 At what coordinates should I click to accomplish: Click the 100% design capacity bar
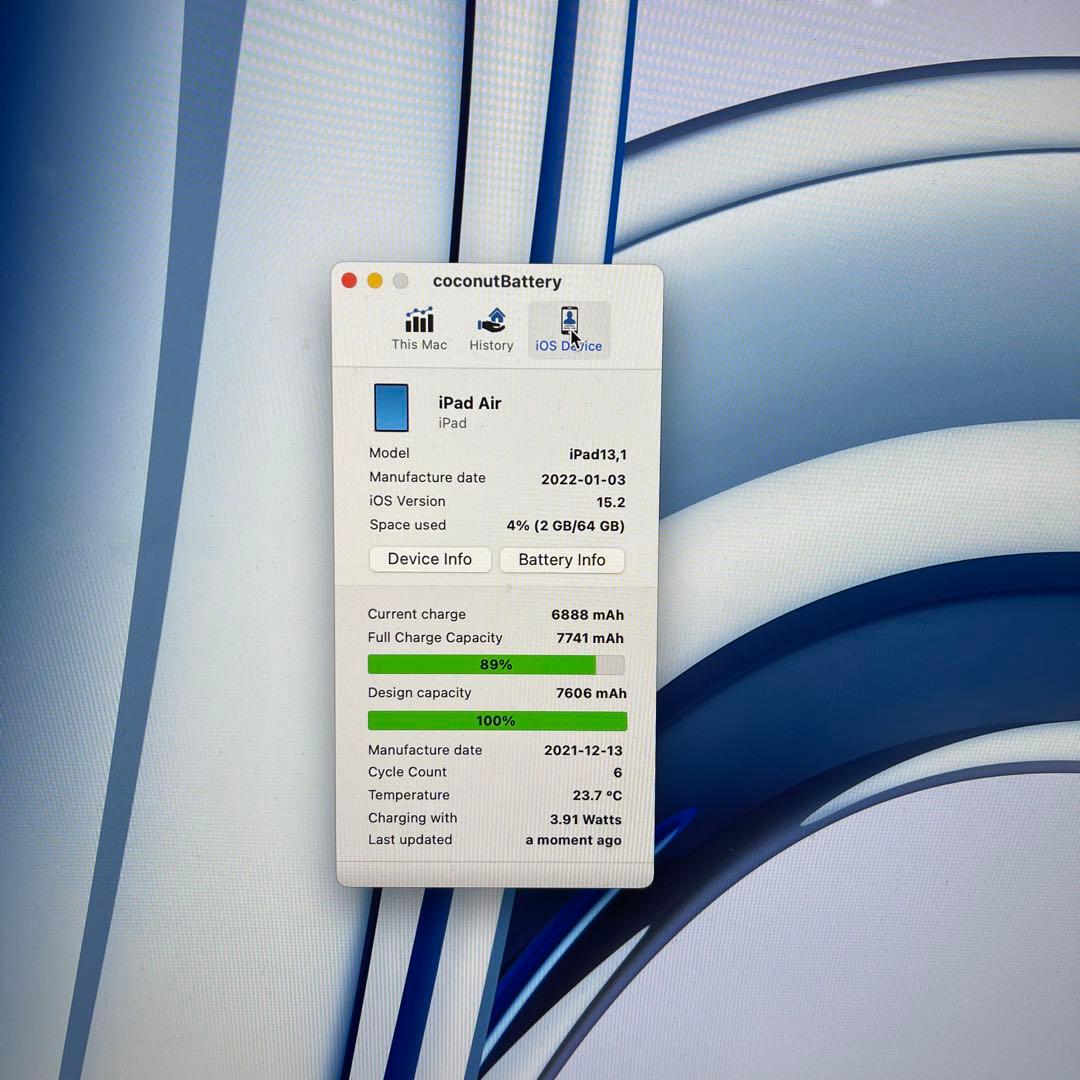(497, 721)
